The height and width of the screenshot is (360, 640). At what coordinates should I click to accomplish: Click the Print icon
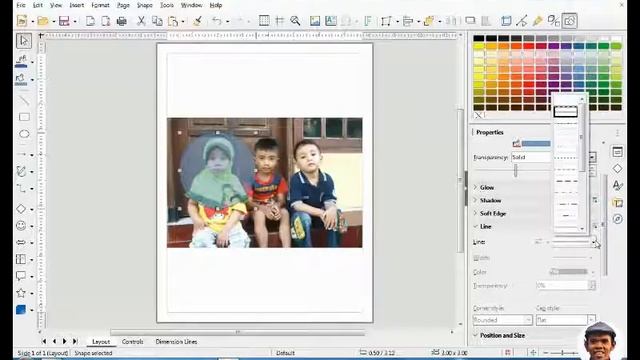(x=121, y=21)
